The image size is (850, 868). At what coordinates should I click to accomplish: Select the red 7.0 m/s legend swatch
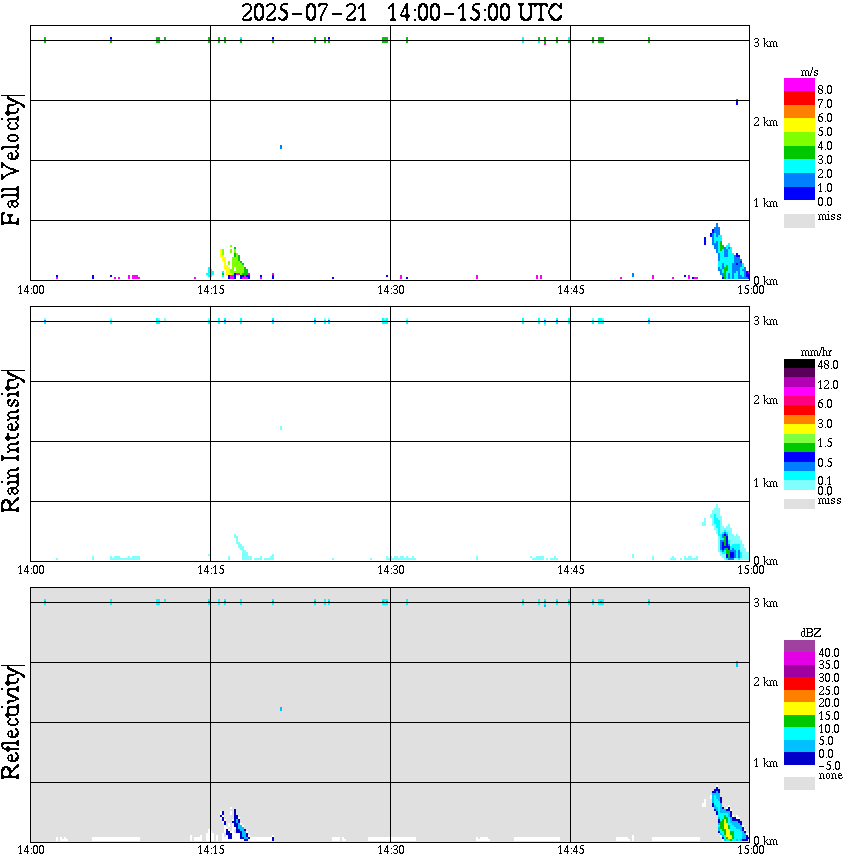(799, 99)
